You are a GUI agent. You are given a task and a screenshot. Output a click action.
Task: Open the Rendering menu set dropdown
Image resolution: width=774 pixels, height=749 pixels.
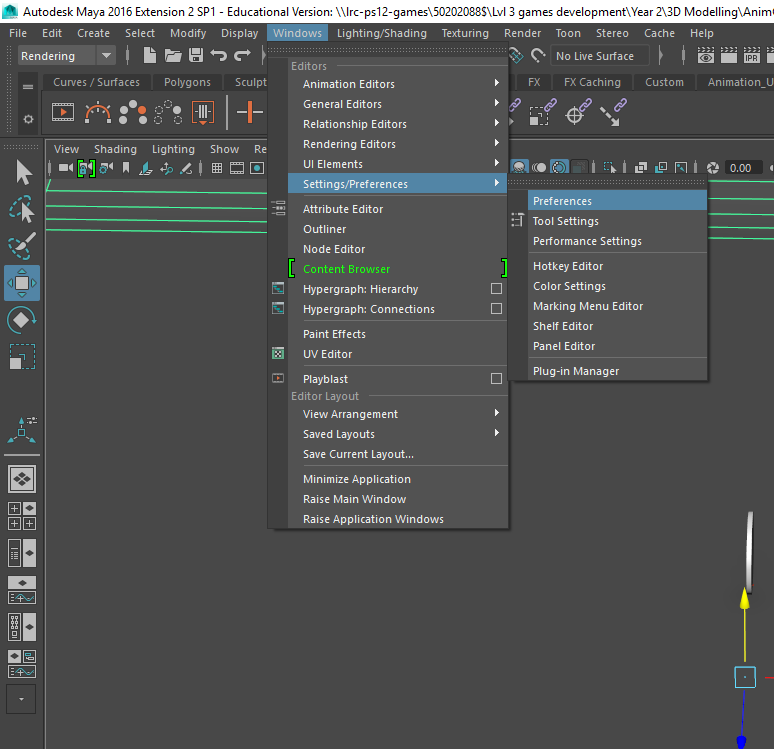(66, 56)
